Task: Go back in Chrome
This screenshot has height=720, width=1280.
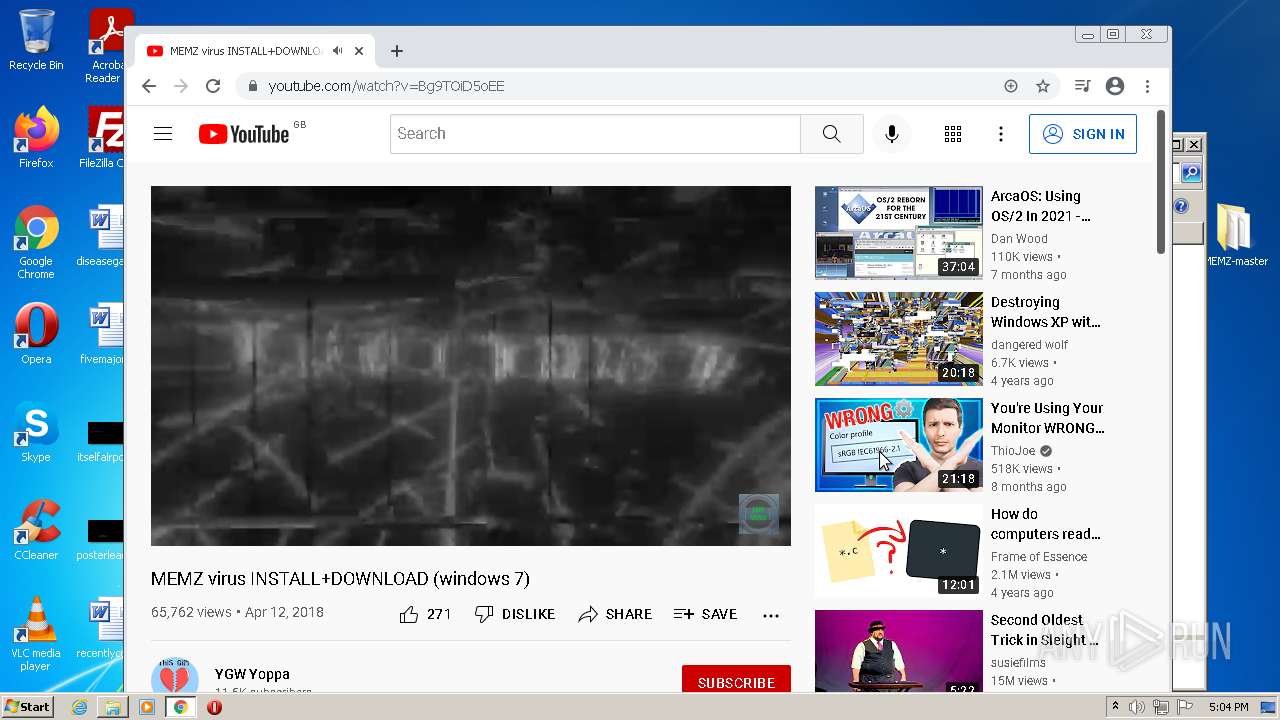Action: (149, 86)
